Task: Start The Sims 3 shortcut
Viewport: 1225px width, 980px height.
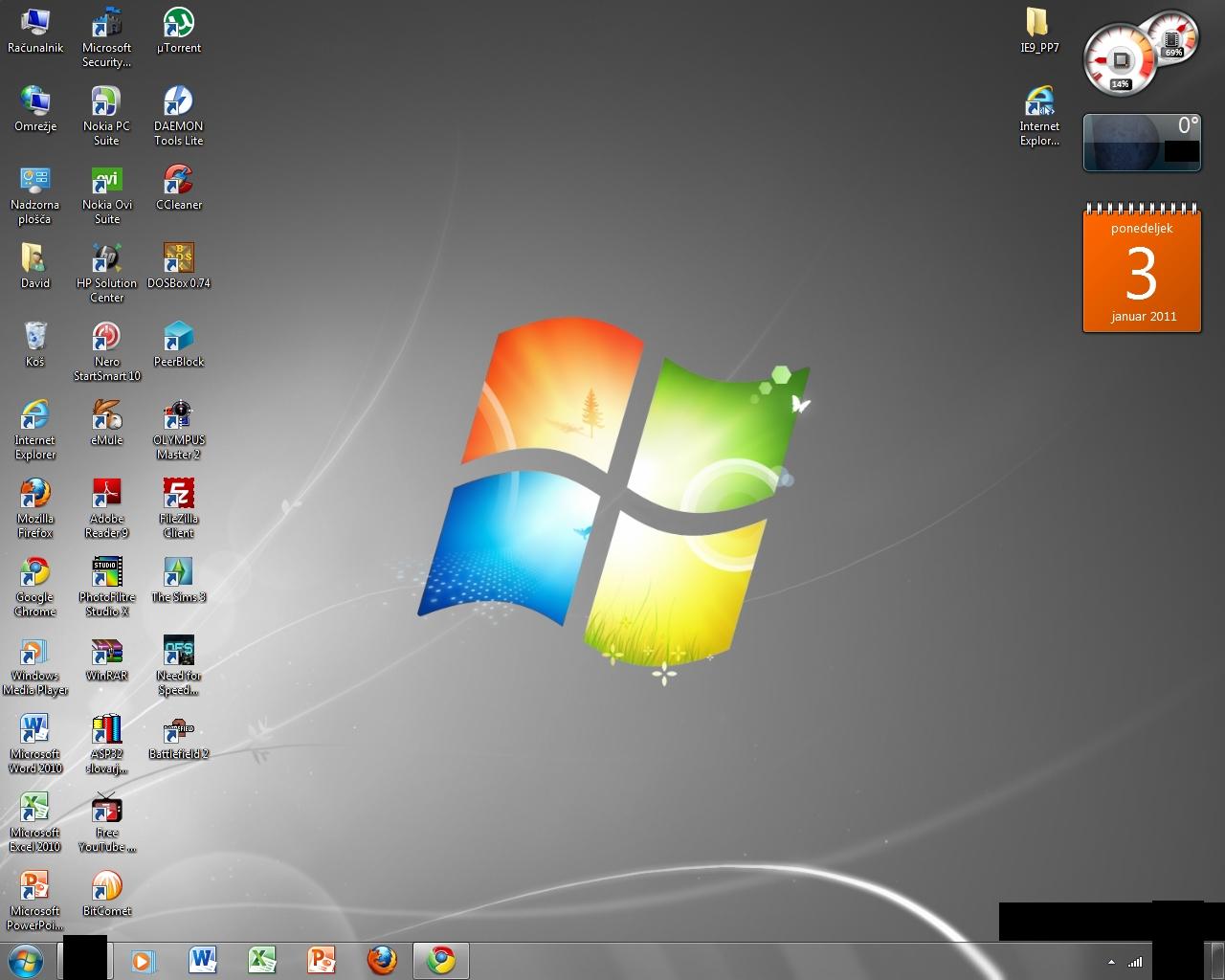Action: click(178, 580)
